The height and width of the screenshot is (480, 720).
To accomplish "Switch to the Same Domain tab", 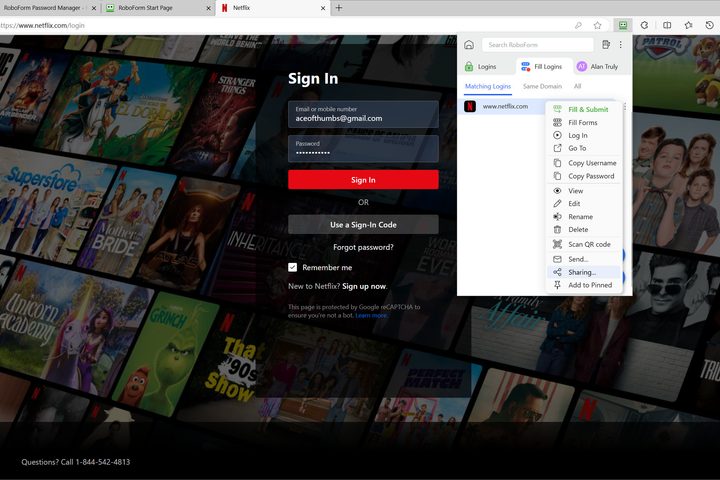I will pyautogui.click(x=542, y=86).
